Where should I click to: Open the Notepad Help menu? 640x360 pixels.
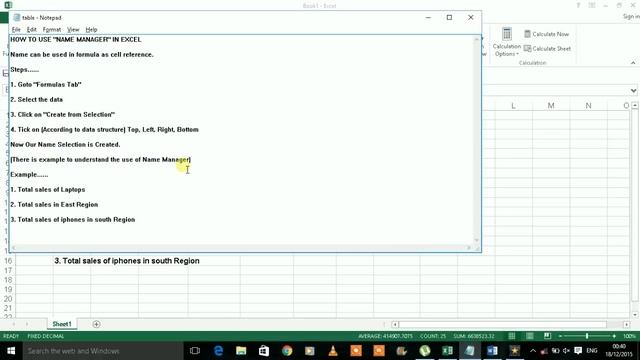click(x=91, y=29)
